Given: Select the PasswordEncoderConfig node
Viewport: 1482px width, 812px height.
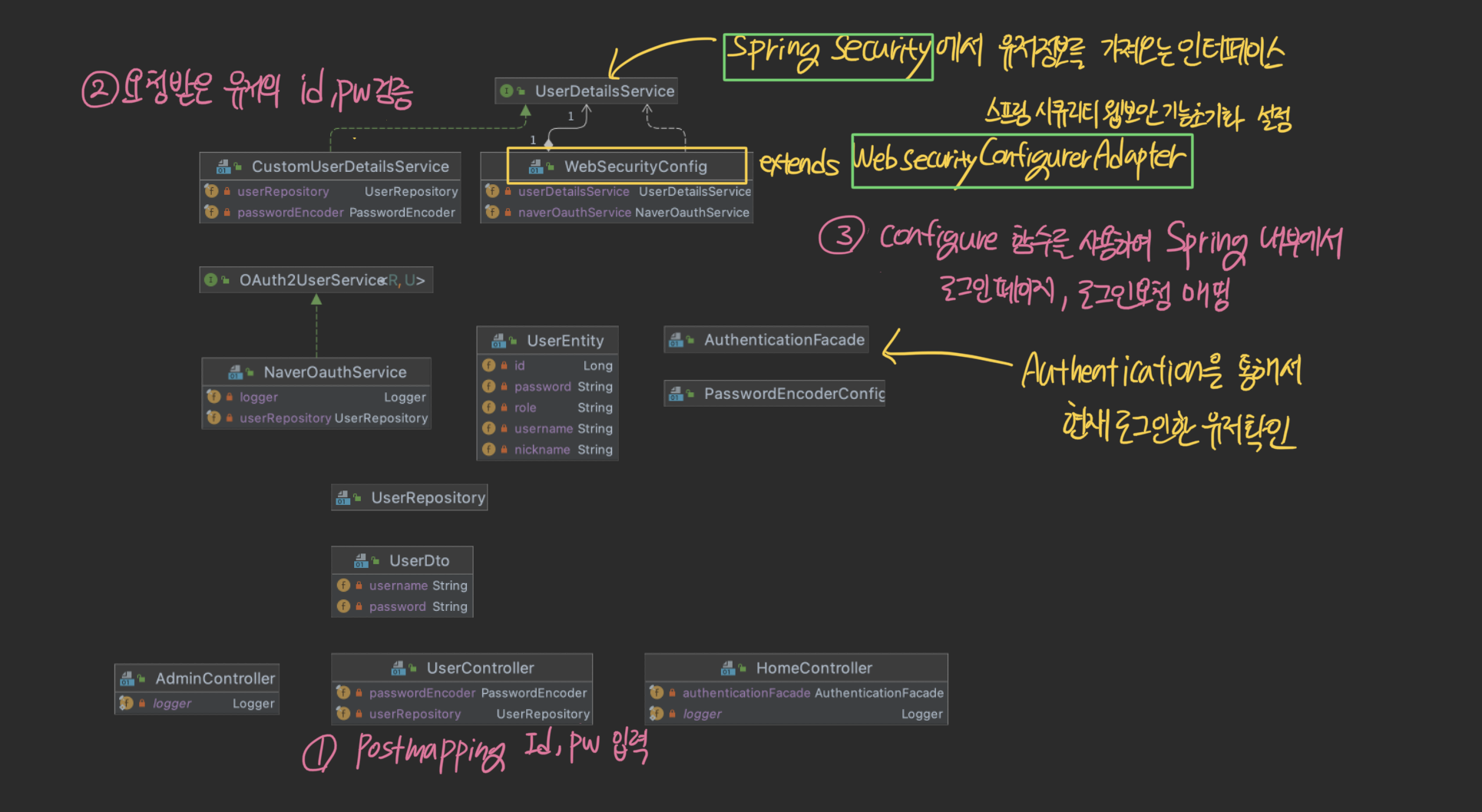Looking at the screenshot, I should click(775, 394).
